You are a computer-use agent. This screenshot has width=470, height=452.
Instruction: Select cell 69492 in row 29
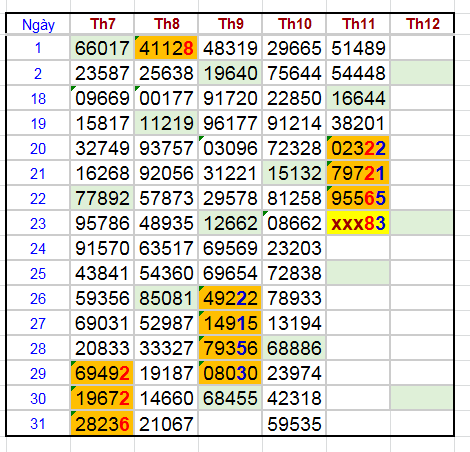coord(102,373)
